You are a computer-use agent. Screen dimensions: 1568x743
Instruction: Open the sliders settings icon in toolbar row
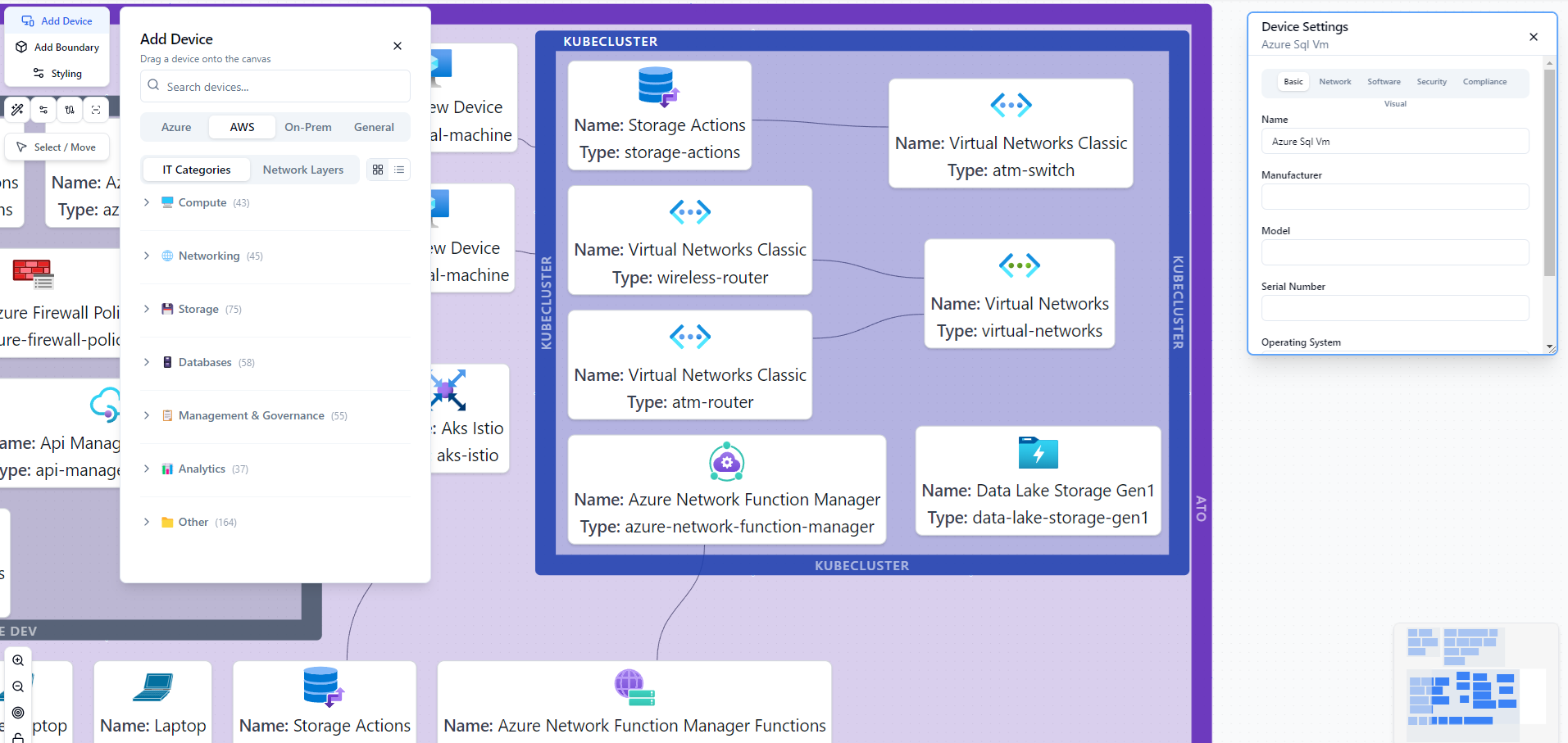43,110
